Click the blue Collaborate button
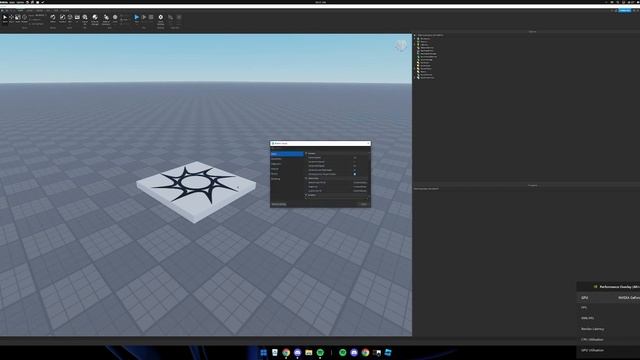640x360 pixels. tap(624, 10)
